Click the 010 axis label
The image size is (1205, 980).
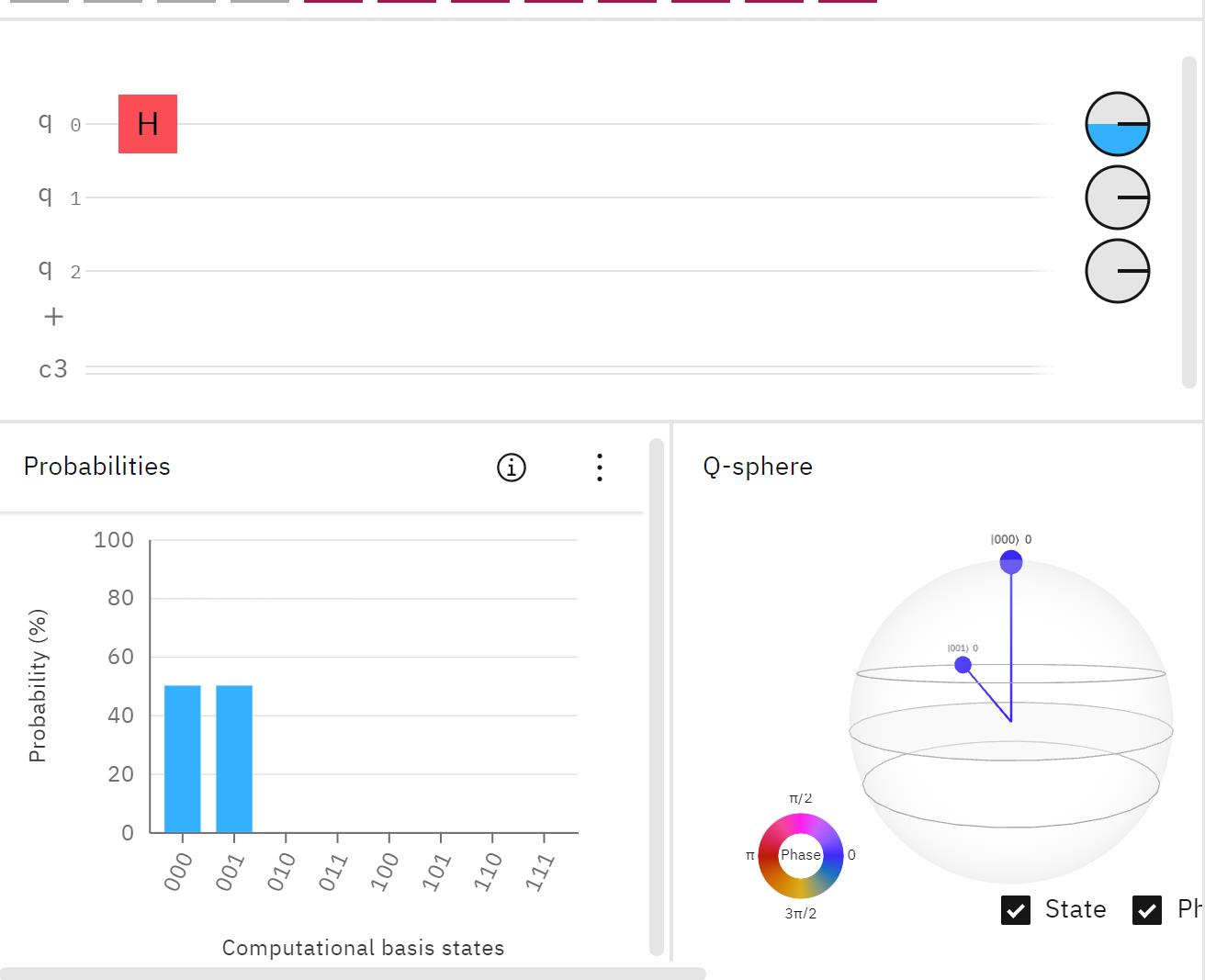pyautogui.click(x=281, y=872)
